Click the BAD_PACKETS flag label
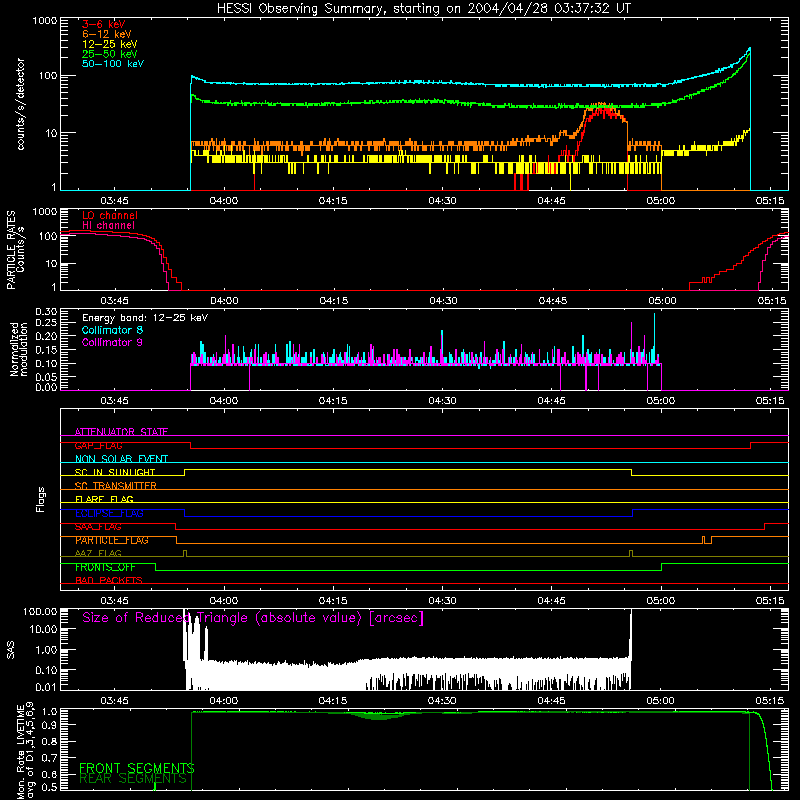Screen dimensions: 800x800 click(x=109, y=581)
